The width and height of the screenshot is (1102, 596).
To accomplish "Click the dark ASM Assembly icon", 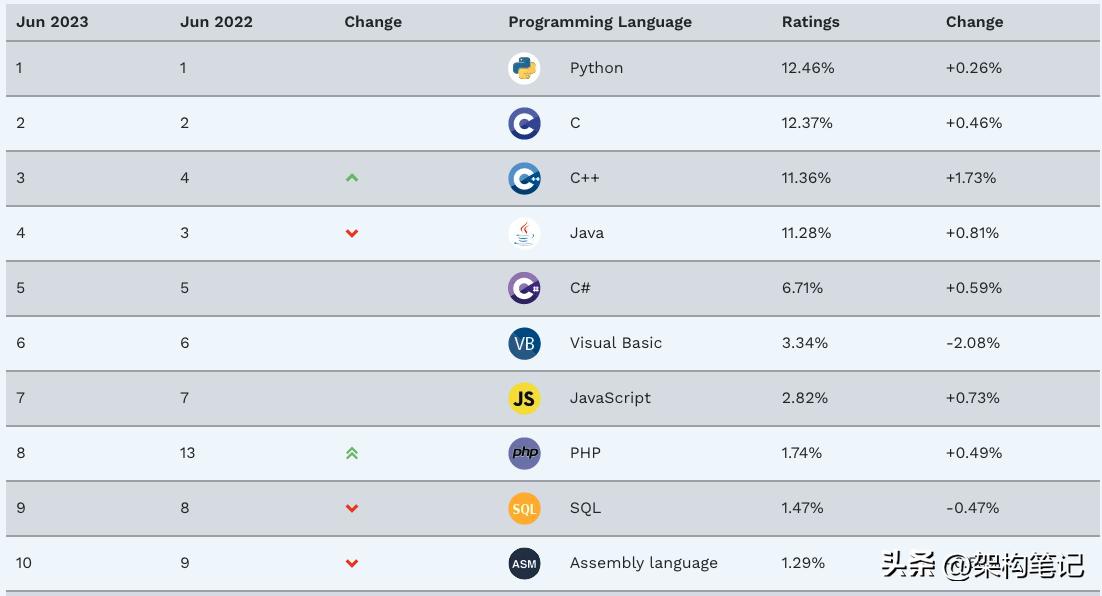I will pyautogui.click(x=524, y=563).
